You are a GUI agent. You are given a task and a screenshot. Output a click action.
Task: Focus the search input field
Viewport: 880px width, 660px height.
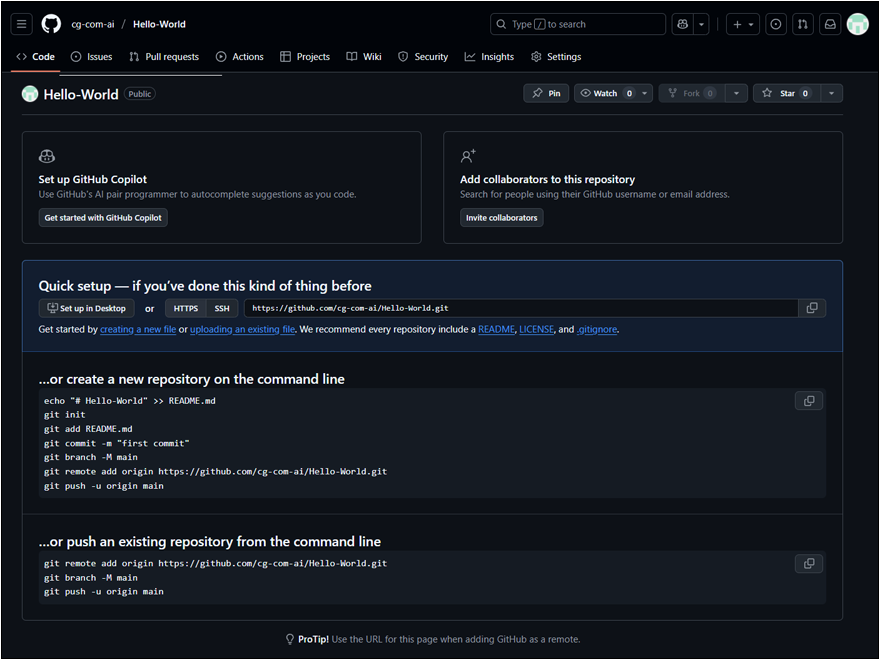[578, 24]
